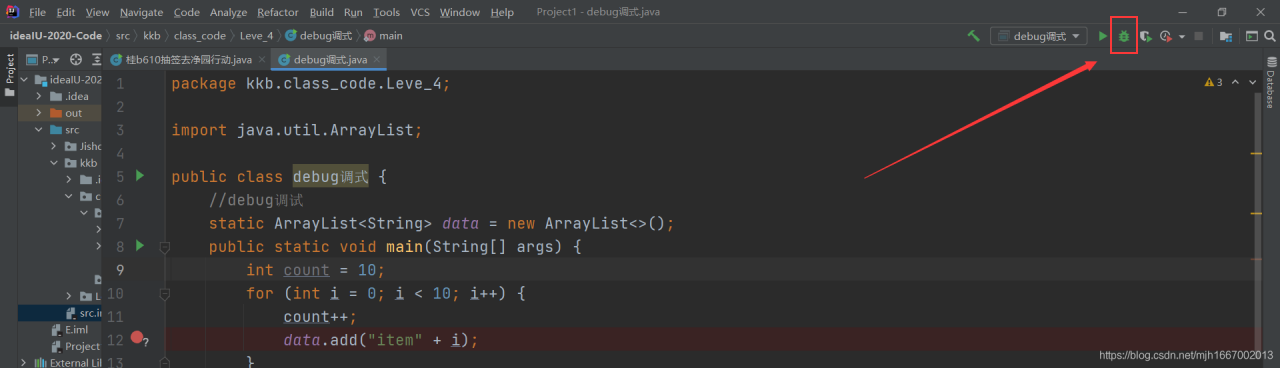
Task: Run with Coverage using the shield icon
Action: pos(1145,36)
